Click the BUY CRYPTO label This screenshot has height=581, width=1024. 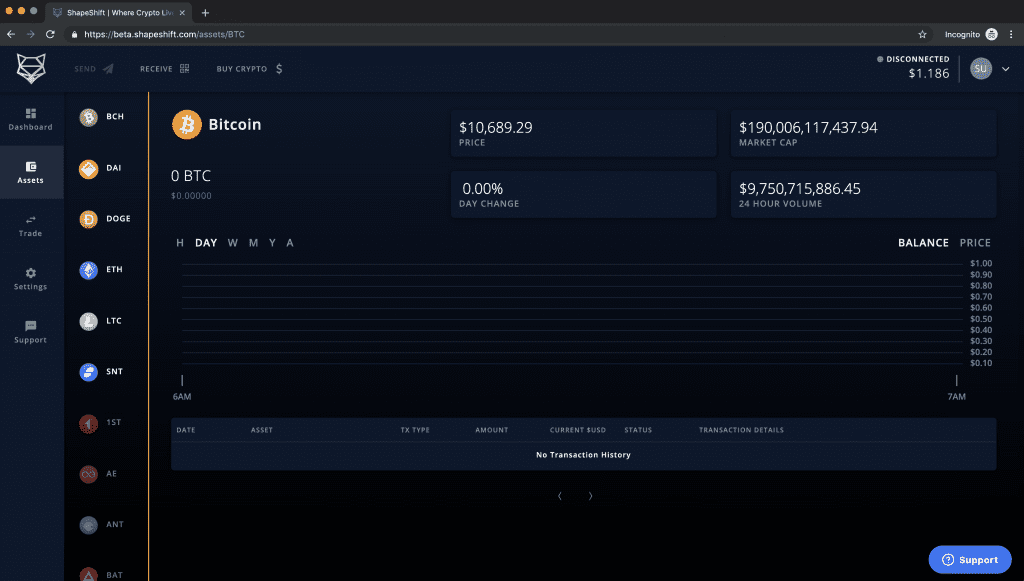pos(242,69)
